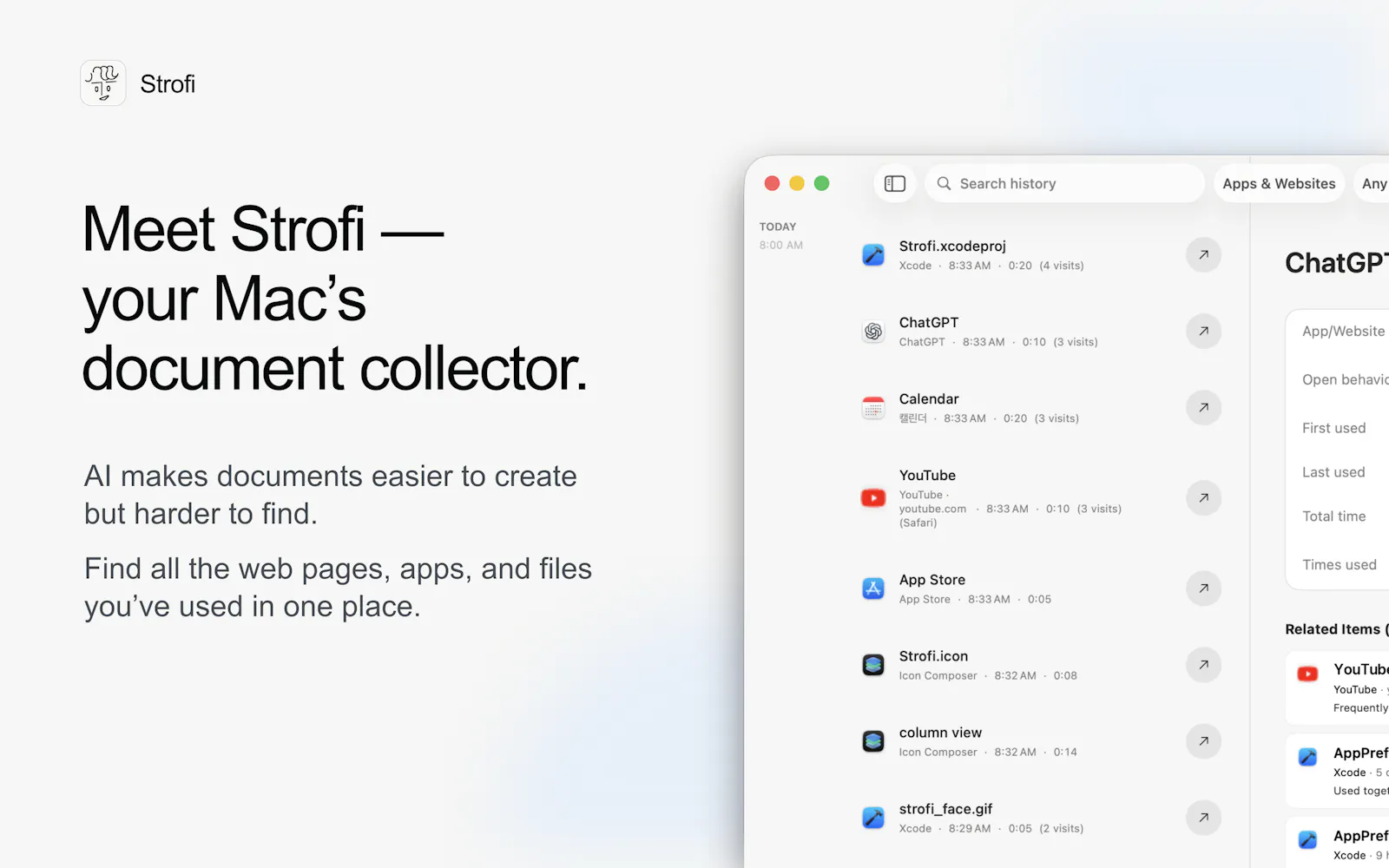The image size is (1389, 868).
Task: Click the Strofi face logo icon
Action: (x=103, y=83)
